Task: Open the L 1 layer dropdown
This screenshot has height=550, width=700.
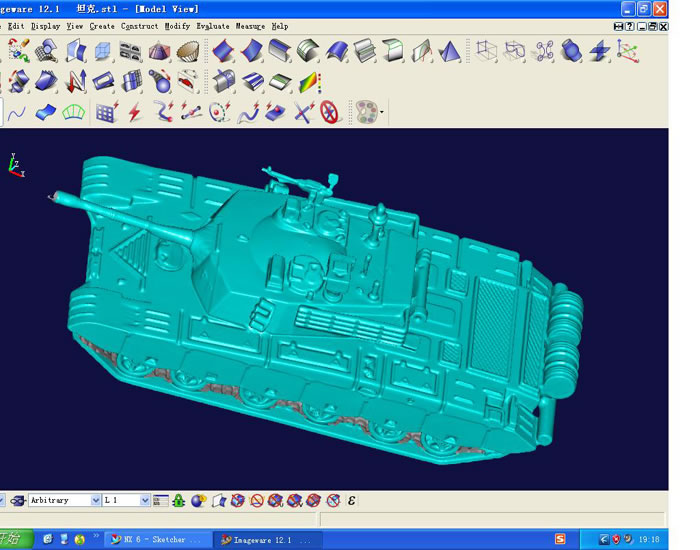Action: click(145, 500)
